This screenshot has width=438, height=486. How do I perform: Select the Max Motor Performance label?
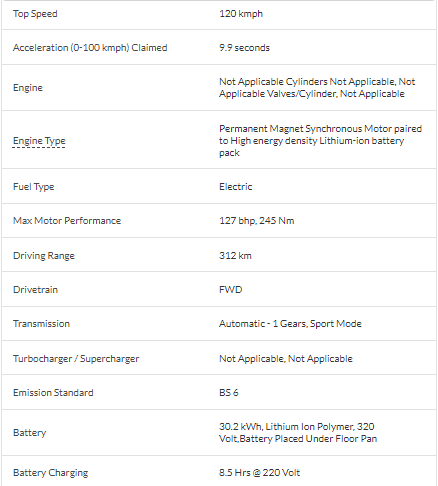point(67,221)
